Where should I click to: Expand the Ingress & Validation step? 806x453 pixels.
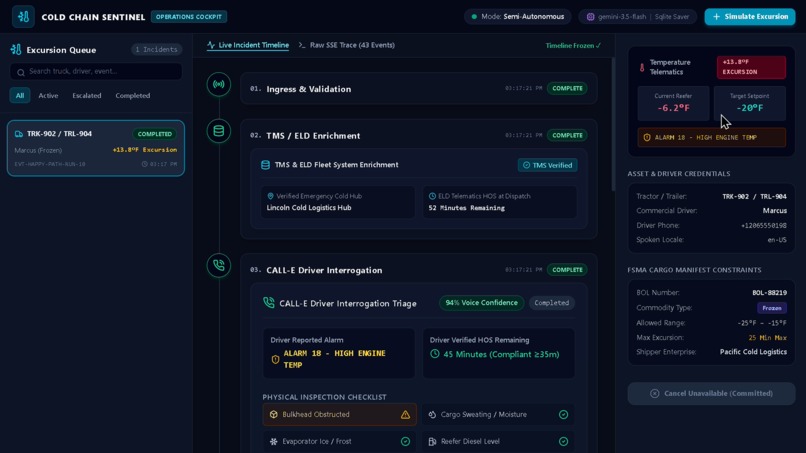point(419,88)
